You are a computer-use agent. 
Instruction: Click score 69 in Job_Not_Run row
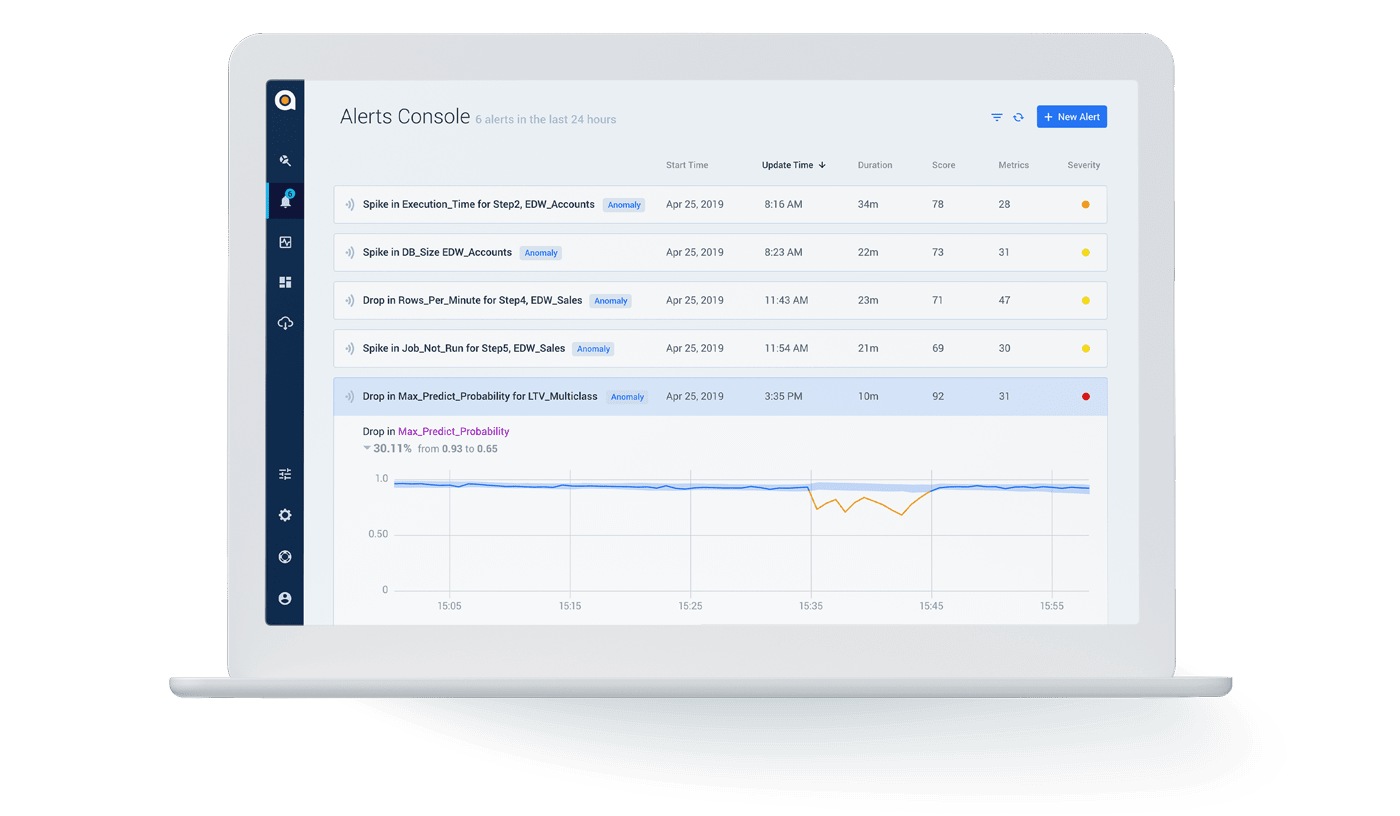[x=938, y=348]
